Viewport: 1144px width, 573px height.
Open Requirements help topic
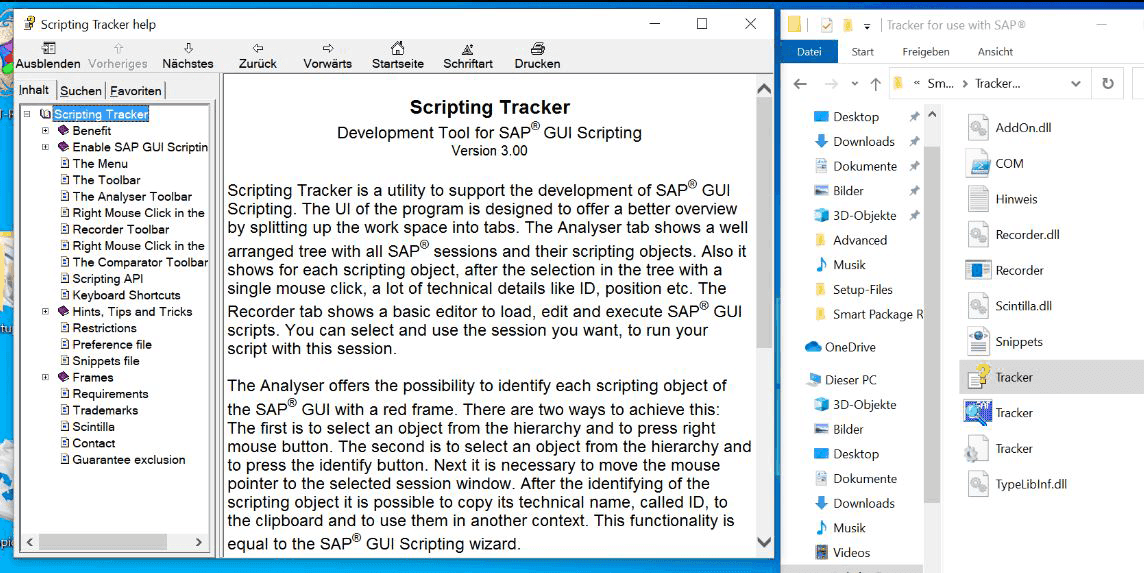110,393
